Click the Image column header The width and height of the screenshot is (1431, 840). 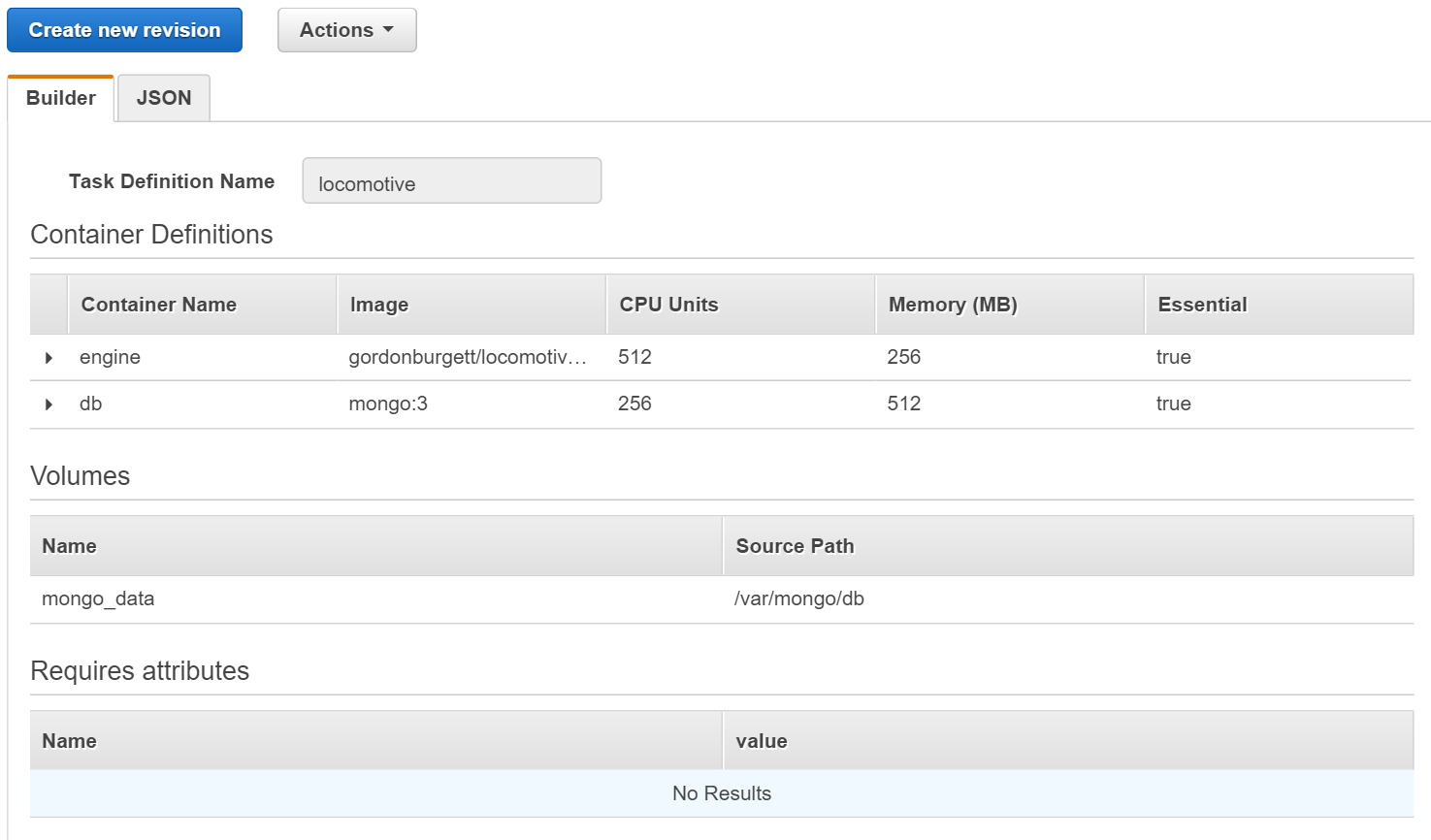[x=378, y=304]
